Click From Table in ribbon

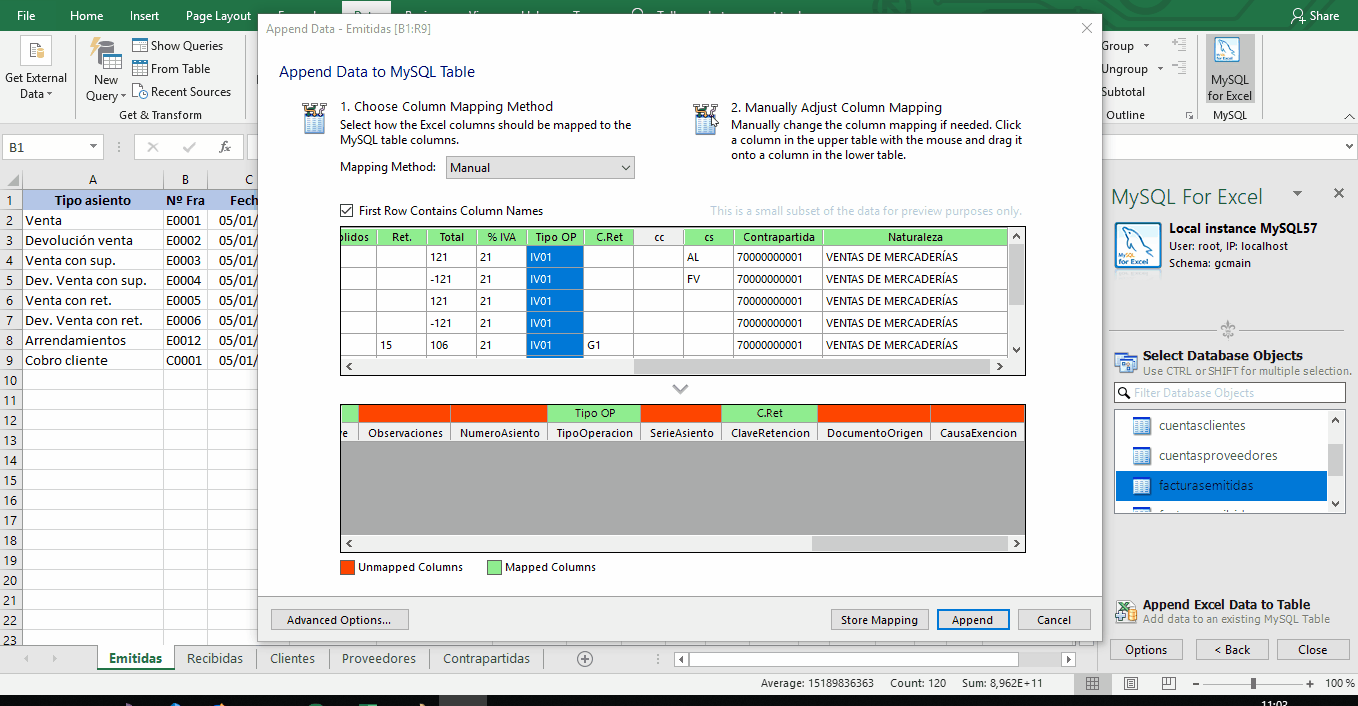171,69
